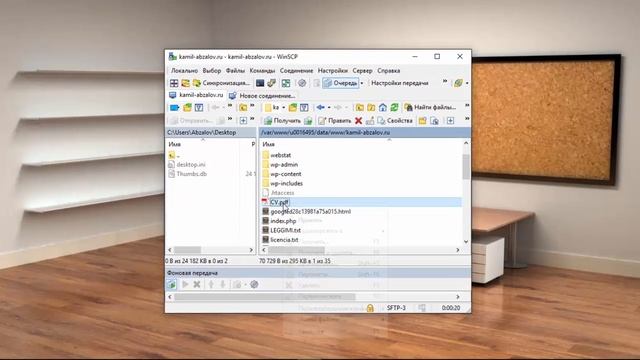Select the index.php file
Image resolution: width=640 pixels, height=360 pixels.
click(x=283, y=221)
